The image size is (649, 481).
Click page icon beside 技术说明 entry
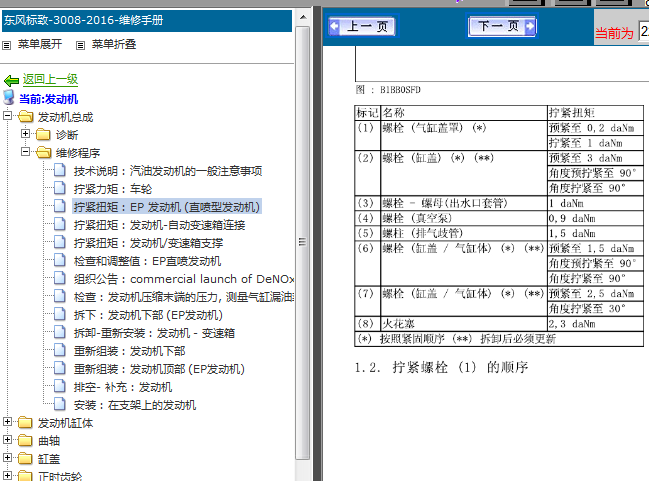pos(60,170)
